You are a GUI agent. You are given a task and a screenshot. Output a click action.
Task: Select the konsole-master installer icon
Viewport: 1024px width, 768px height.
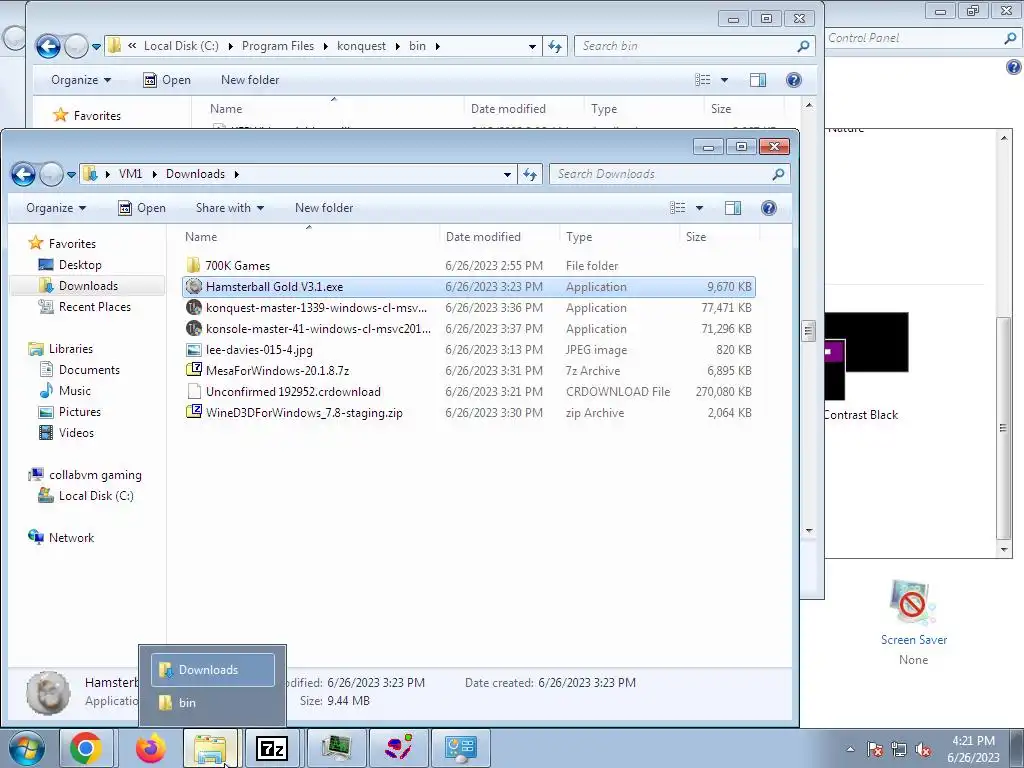click(x=194, y=328)
